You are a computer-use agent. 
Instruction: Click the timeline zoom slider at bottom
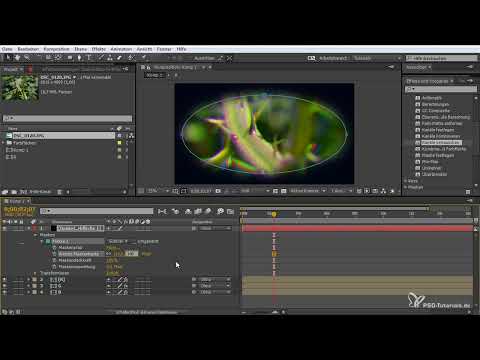pos(275,312)
